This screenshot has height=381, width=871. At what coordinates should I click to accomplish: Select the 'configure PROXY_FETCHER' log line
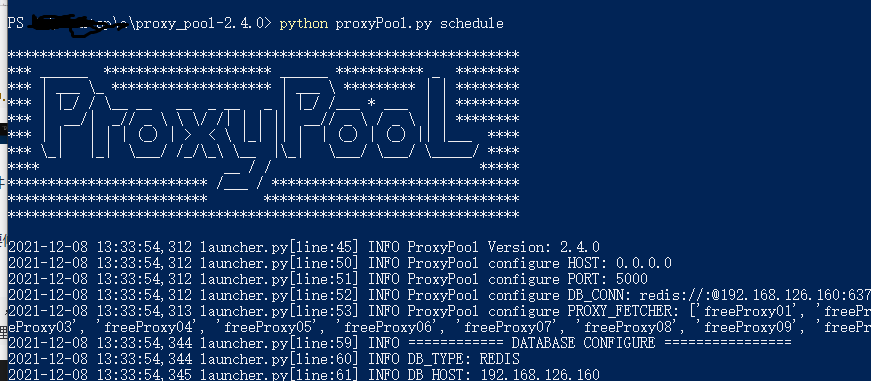point(439,311)
